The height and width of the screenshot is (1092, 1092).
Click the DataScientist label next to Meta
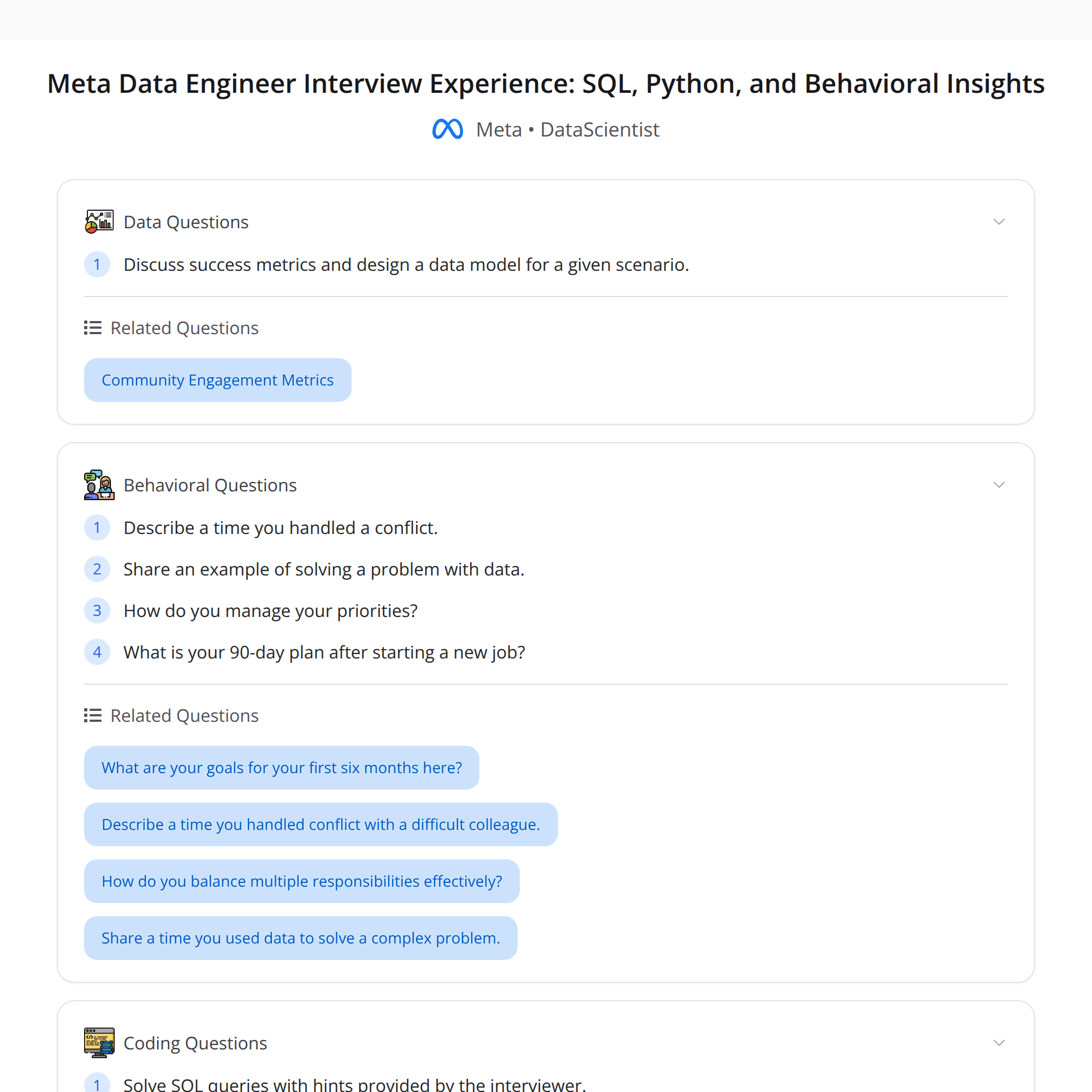click(x=600, y=129)
